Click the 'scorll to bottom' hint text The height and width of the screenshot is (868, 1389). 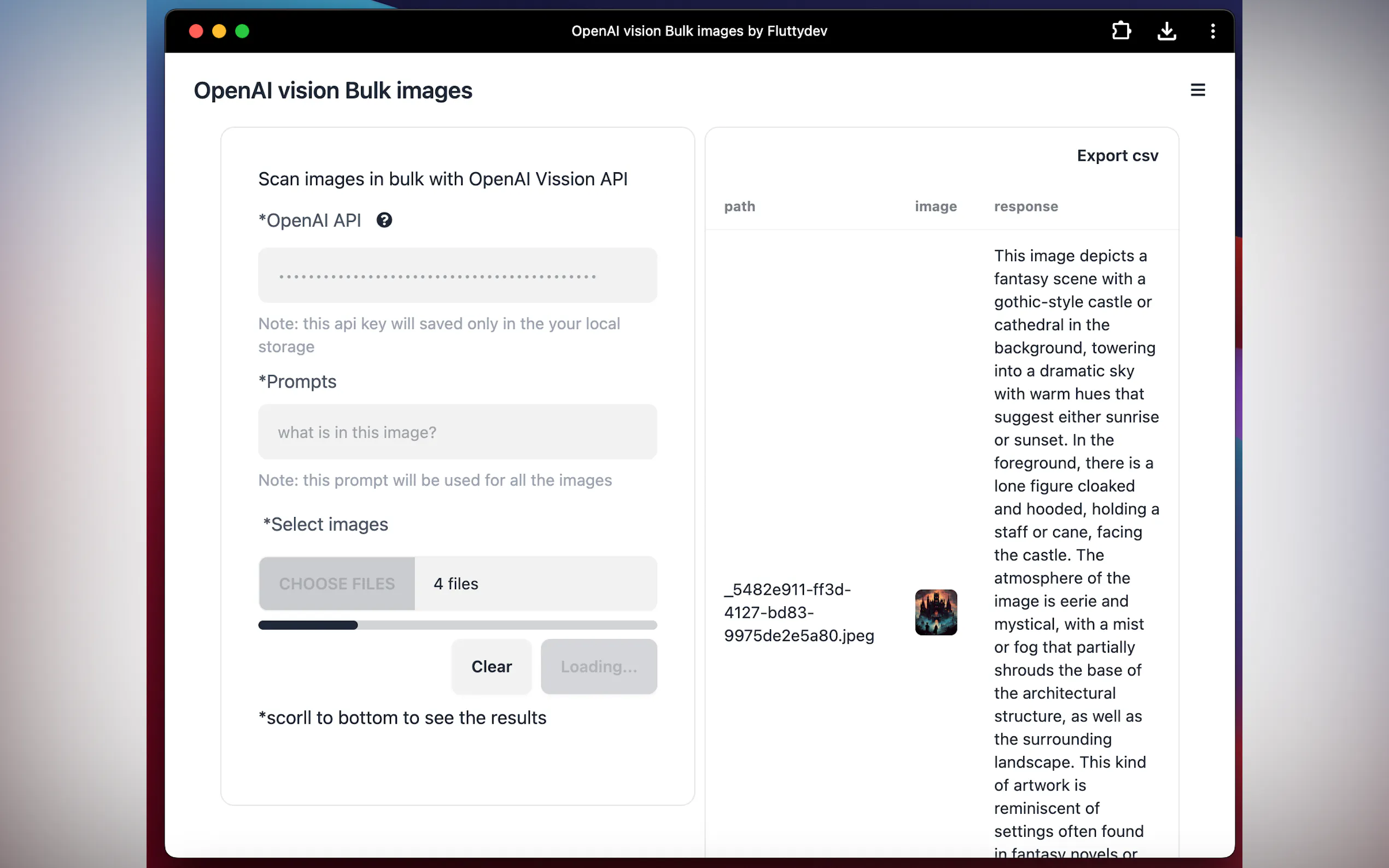coord(402,718)
